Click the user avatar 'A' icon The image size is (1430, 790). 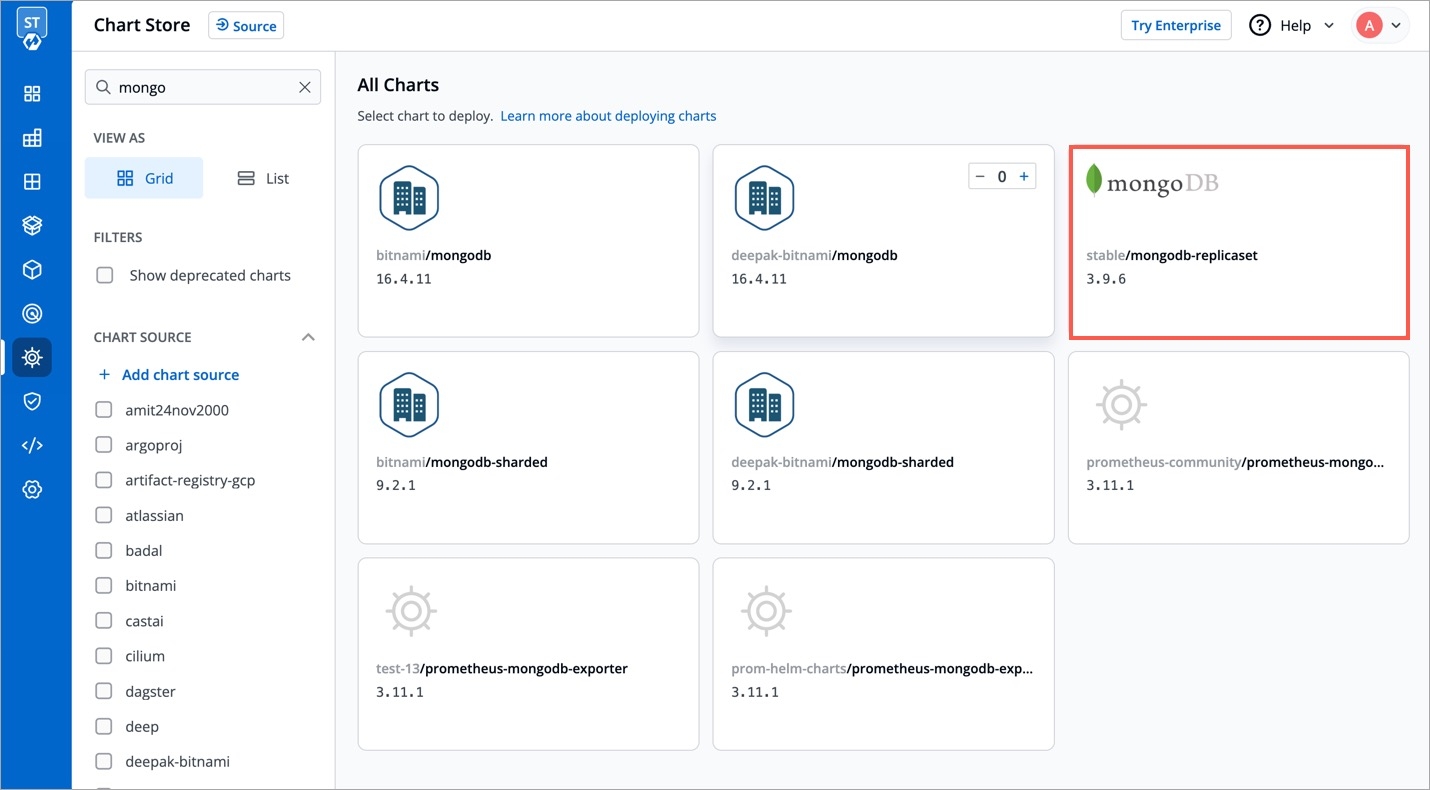click(1368, 25)
